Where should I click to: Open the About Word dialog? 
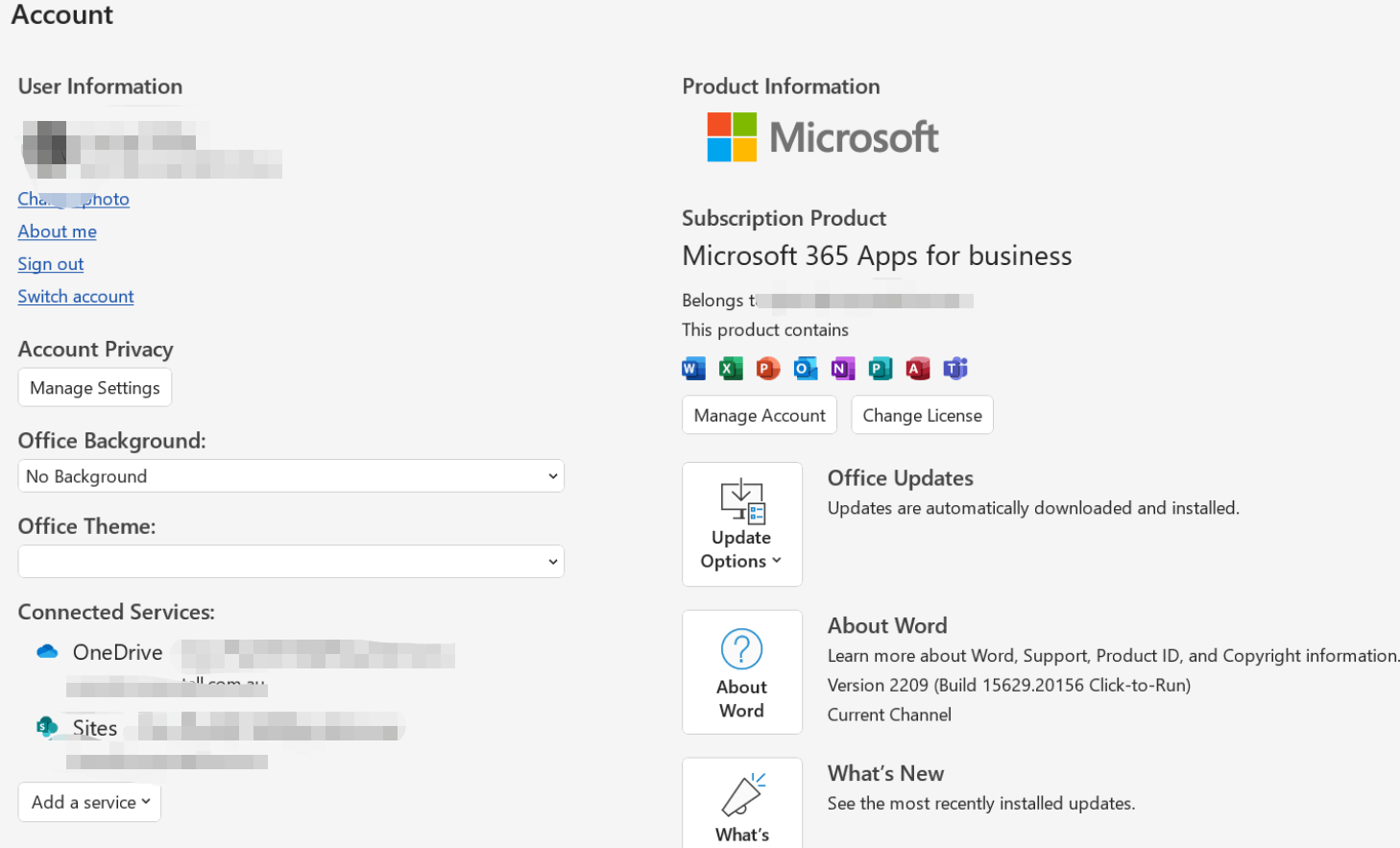pos(742,672)
